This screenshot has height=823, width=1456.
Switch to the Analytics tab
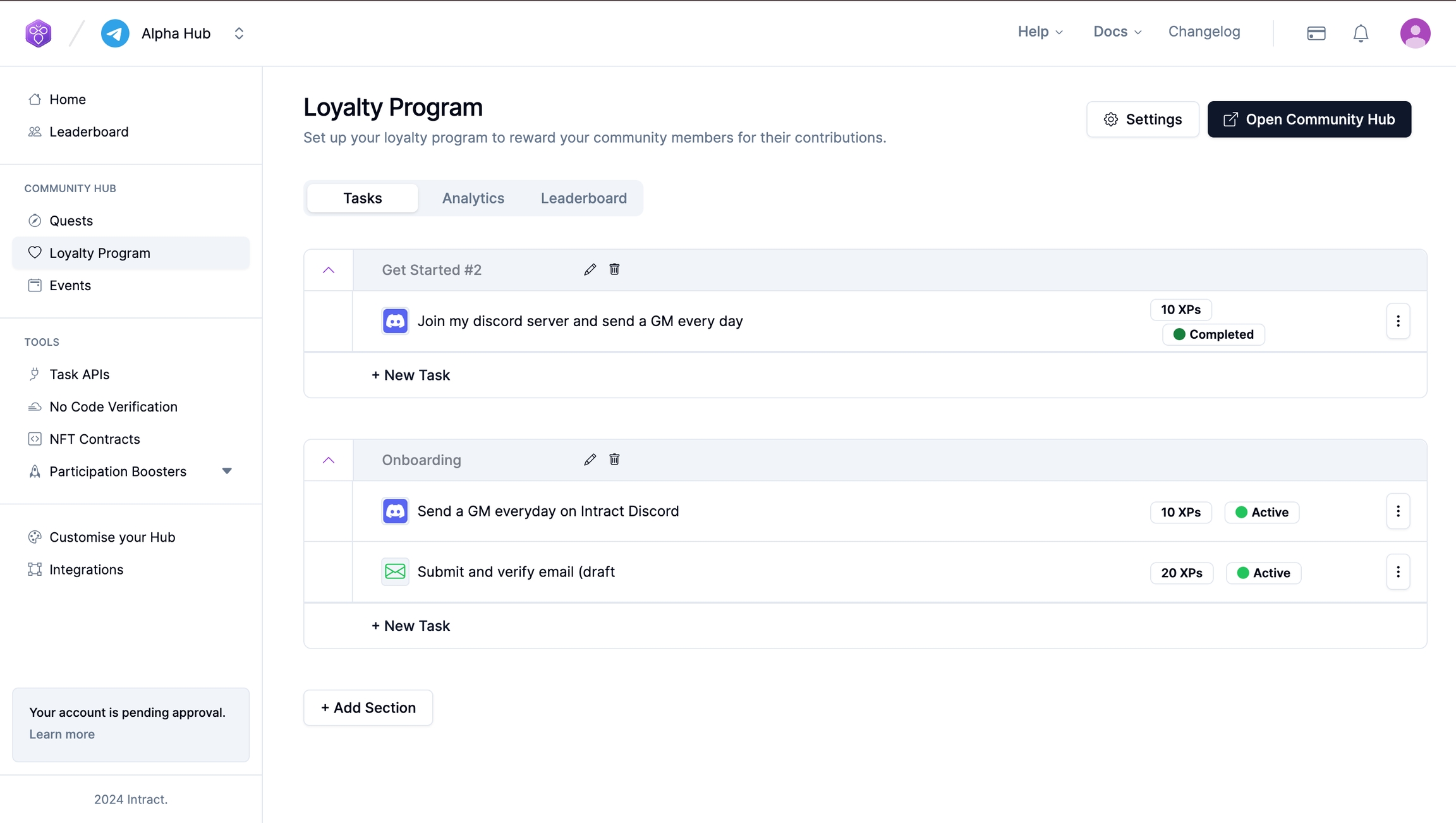pyautogui.click(x=473, y=198)
